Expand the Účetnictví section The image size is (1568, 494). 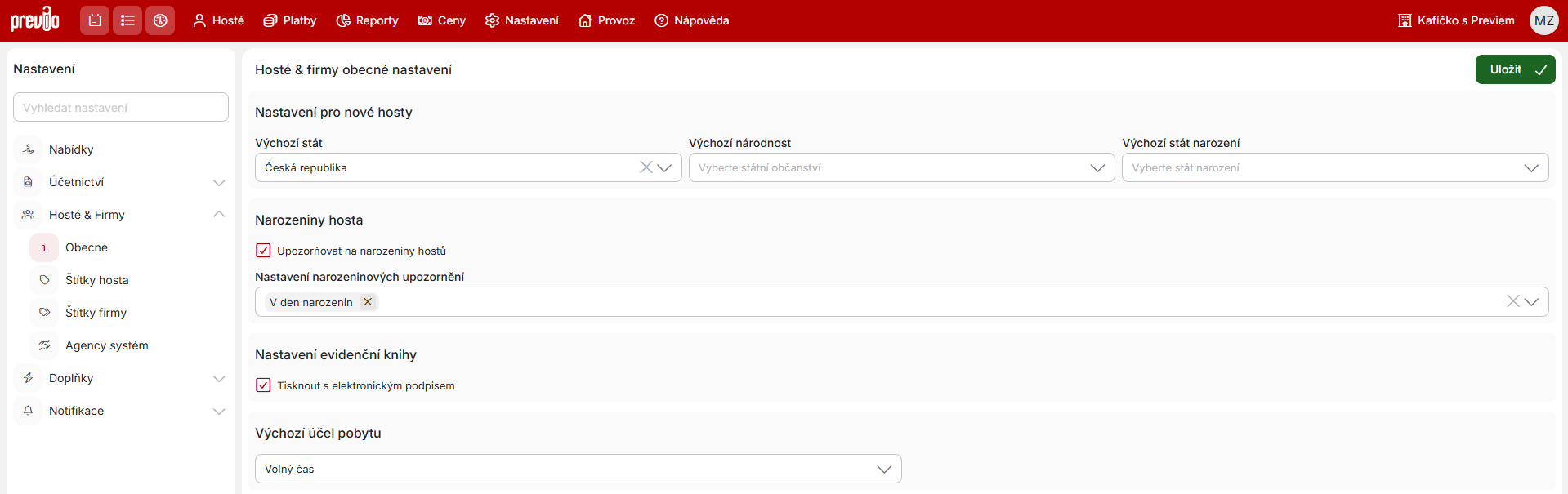tap(219, 182)
